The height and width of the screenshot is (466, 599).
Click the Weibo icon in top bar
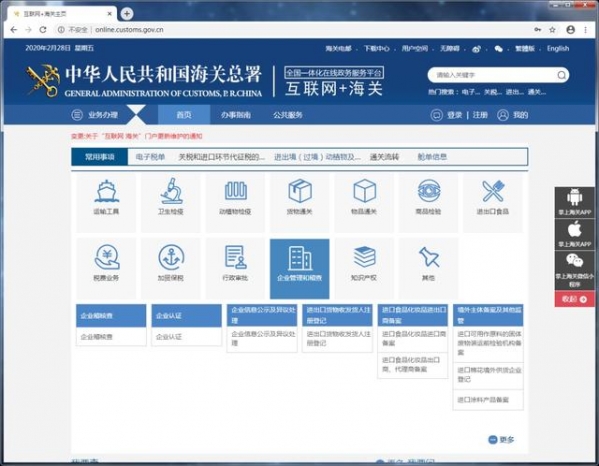point(476,49)
